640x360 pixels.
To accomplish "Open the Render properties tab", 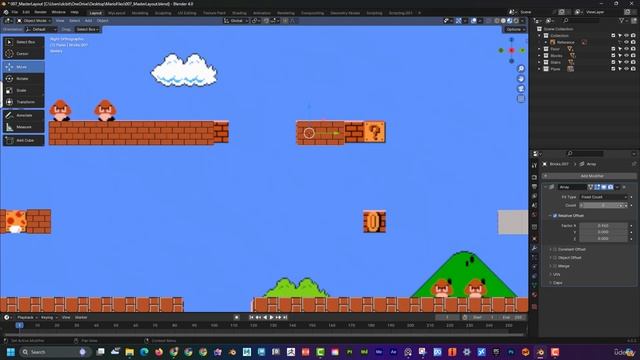I will [x=534, y=177].
